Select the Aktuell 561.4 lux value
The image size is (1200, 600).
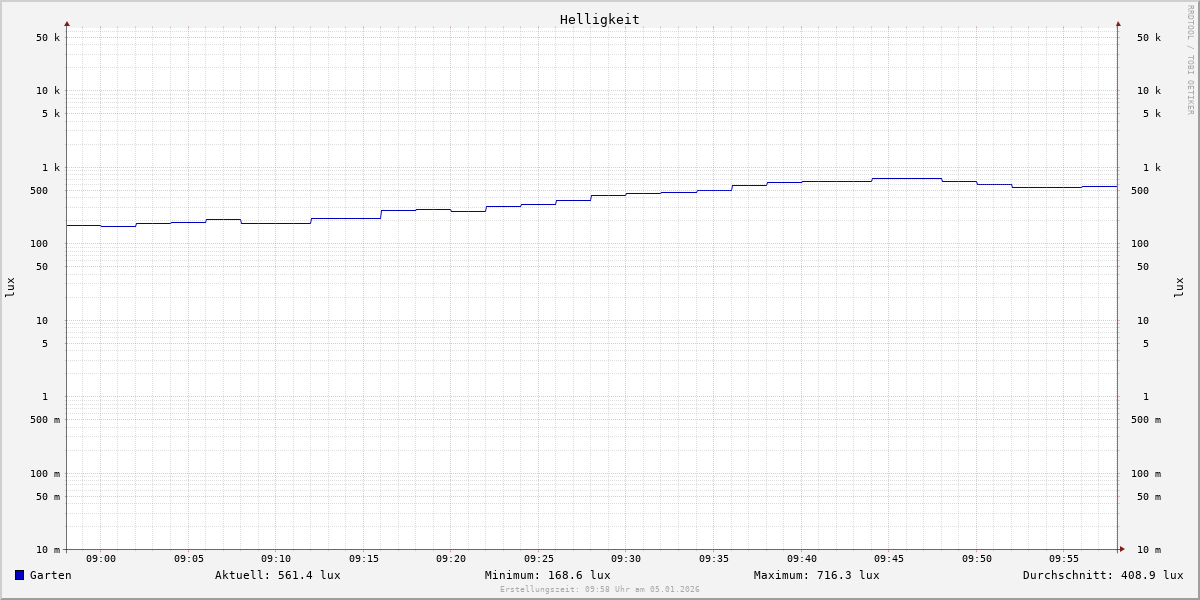point(277,575)
